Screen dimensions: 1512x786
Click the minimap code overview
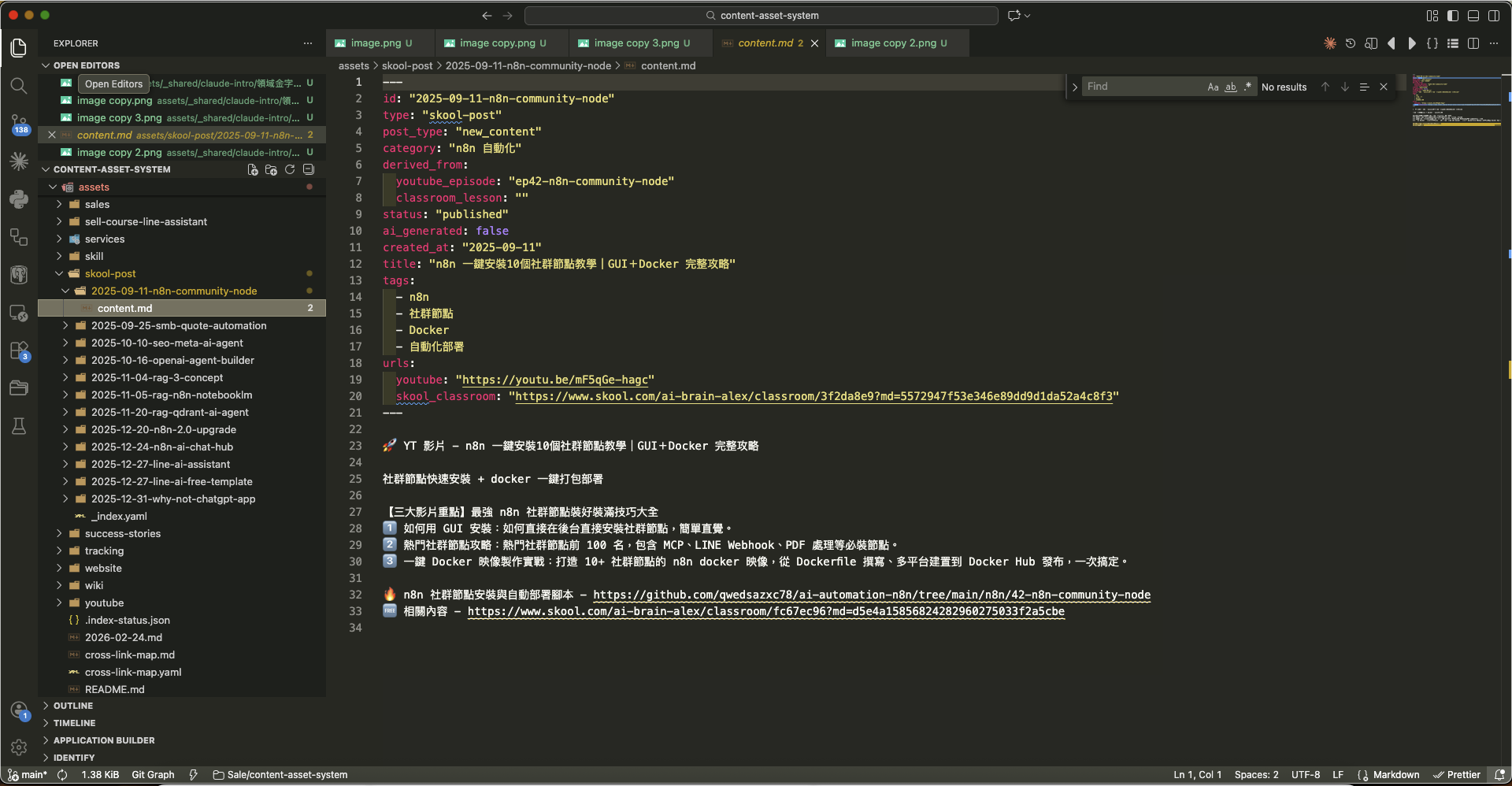(1456, 101)
